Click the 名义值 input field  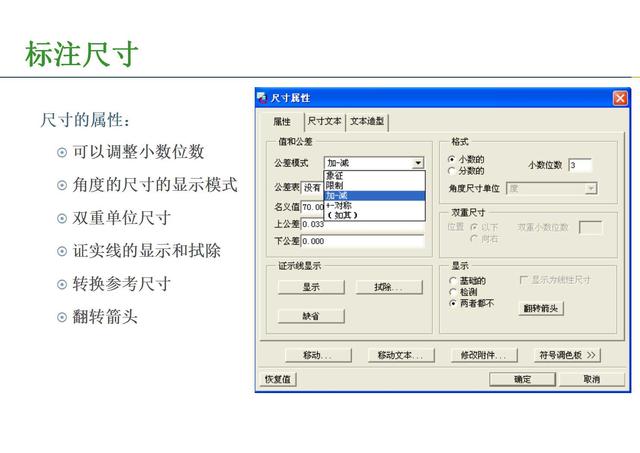pos(313,207)
